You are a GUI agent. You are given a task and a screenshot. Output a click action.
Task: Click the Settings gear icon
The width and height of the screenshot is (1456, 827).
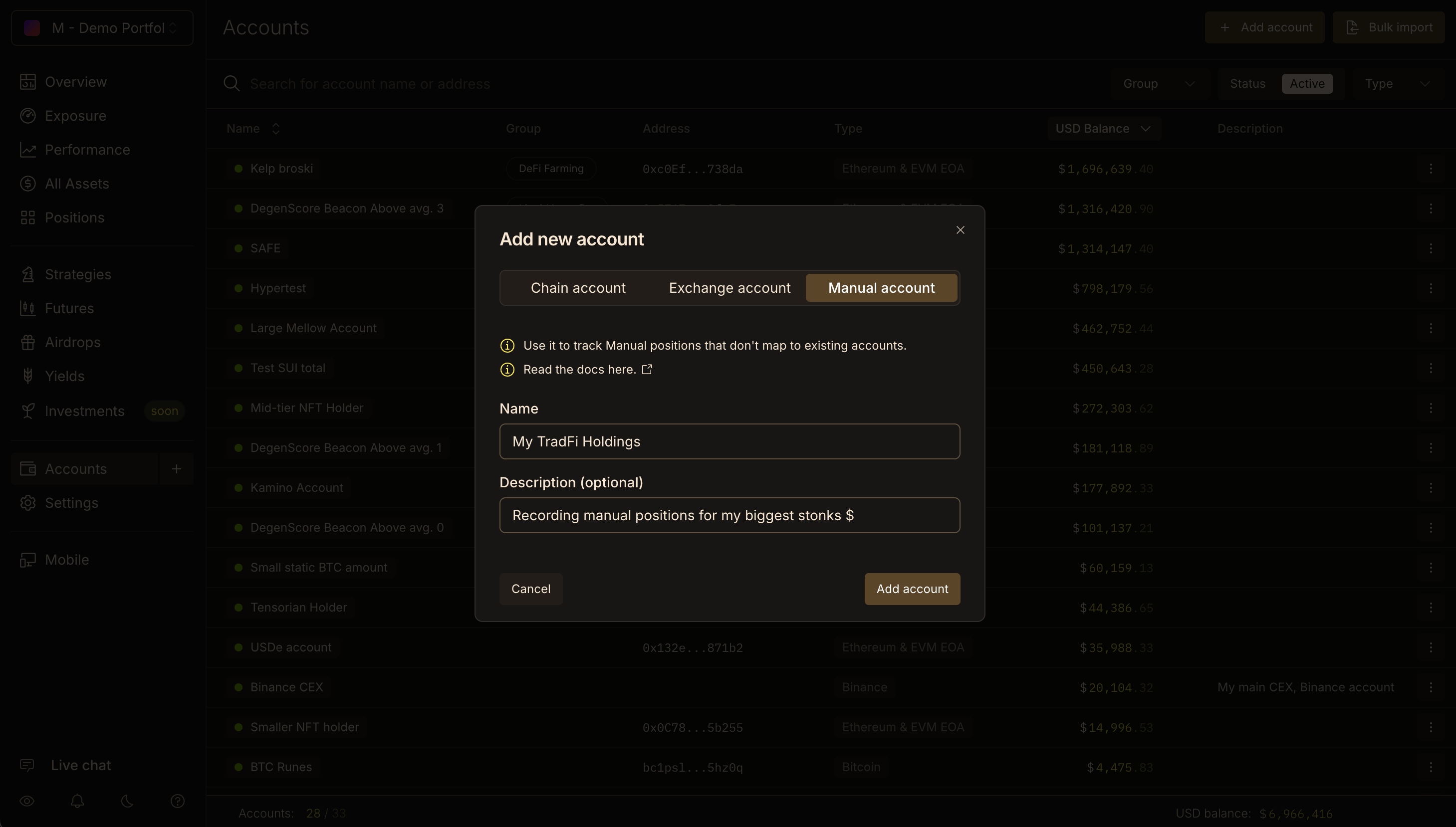pos(27,503)
